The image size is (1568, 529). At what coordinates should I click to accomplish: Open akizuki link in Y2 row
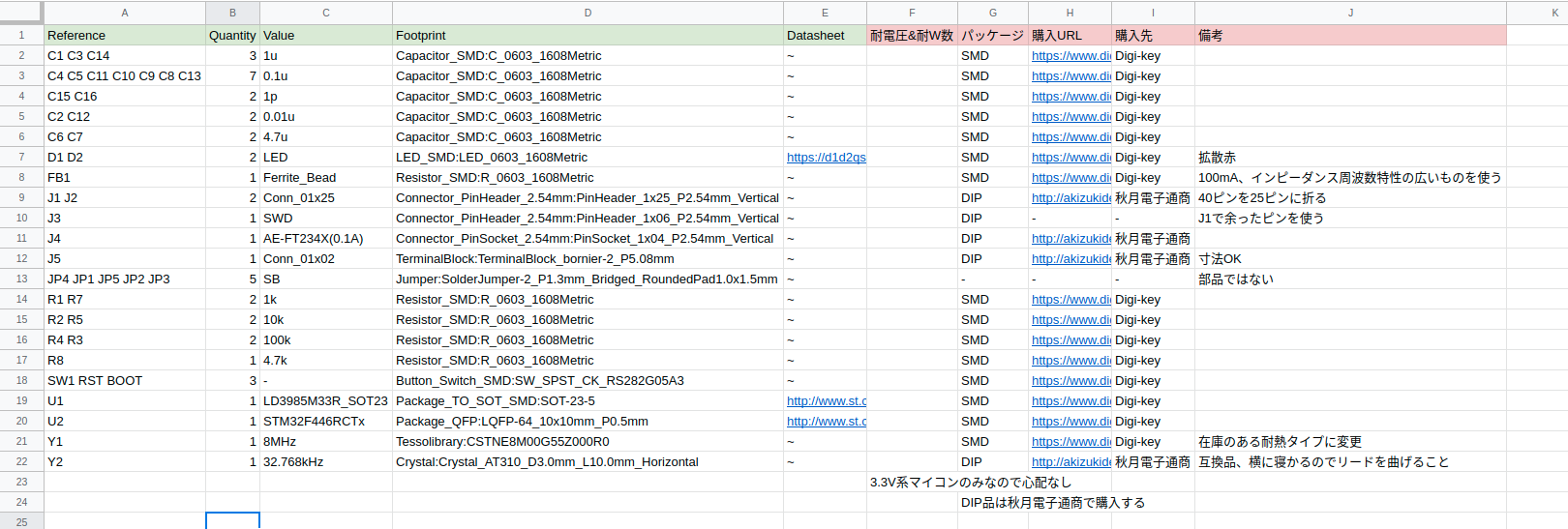pyautogui.click(x=1070, y=462)
